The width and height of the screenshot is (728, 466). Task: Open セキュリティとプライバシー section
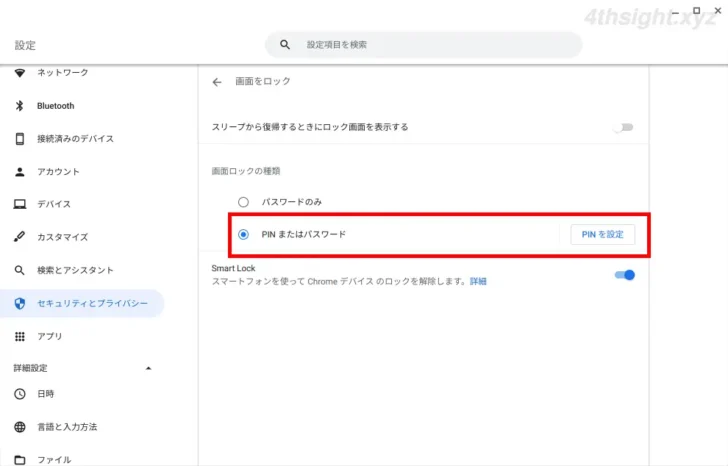coord(82,304)
